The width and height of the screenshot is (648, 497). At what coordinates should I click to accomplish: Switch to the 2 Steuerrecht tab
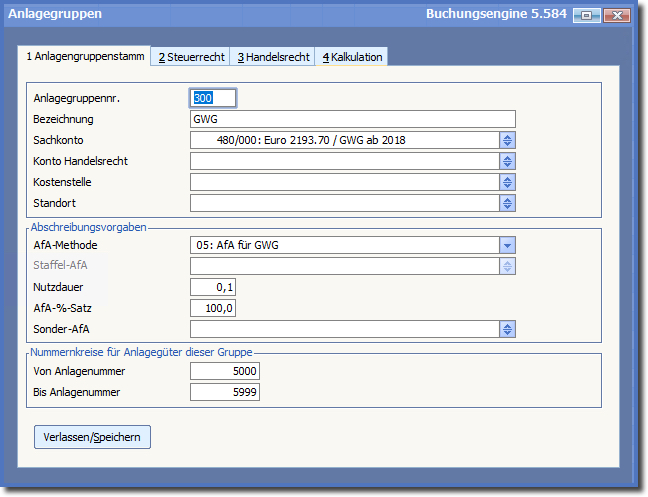[x=189, y=57]
